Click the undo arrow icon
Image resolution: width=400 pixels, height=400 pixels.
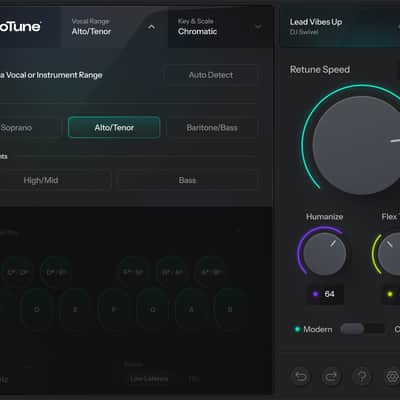point(301,377)
